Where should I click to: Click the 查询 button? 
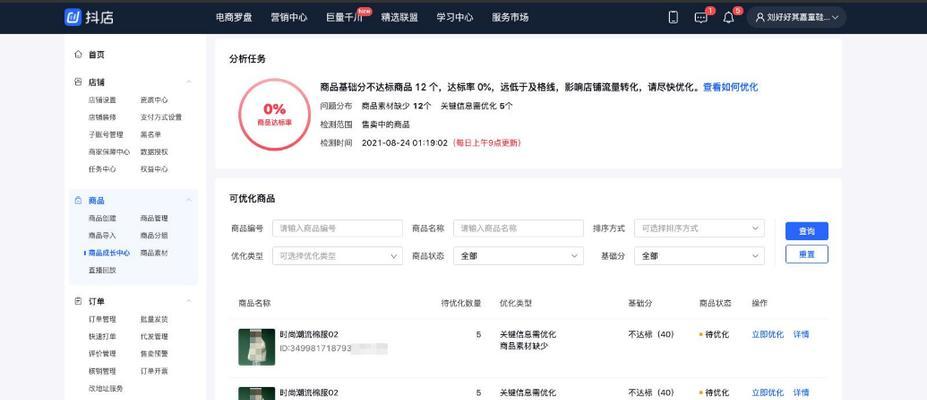pyautogui.click(x=806, y=231)
